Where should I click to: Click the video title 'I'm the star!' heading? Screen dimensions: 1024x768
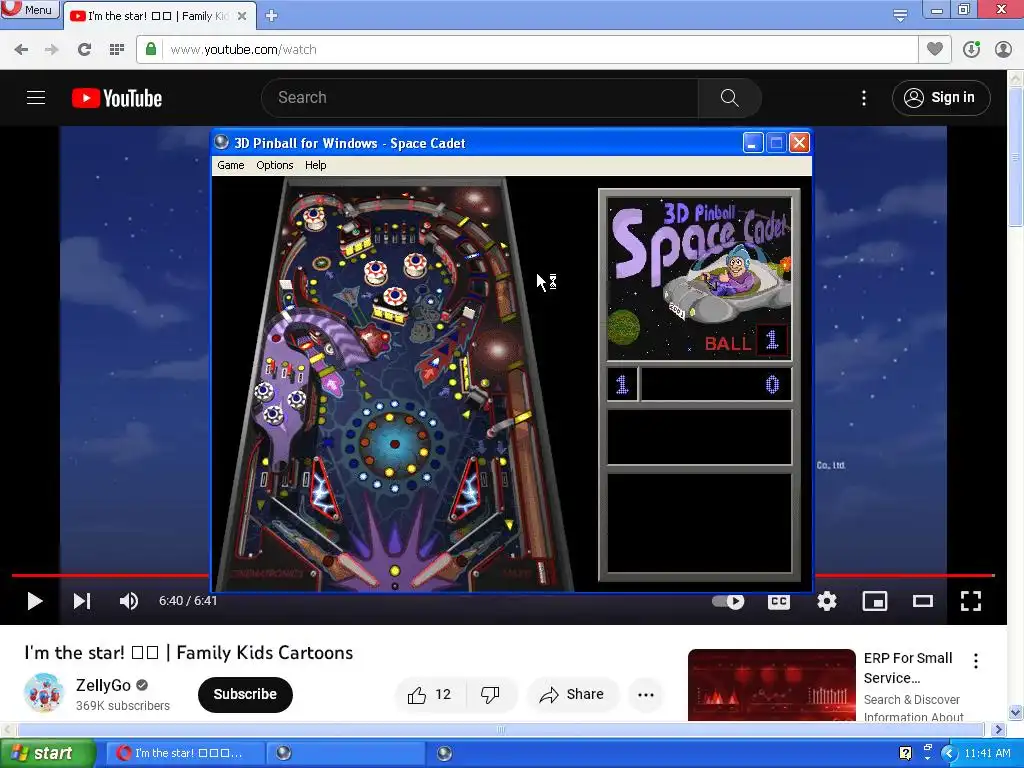click(189, 652)
